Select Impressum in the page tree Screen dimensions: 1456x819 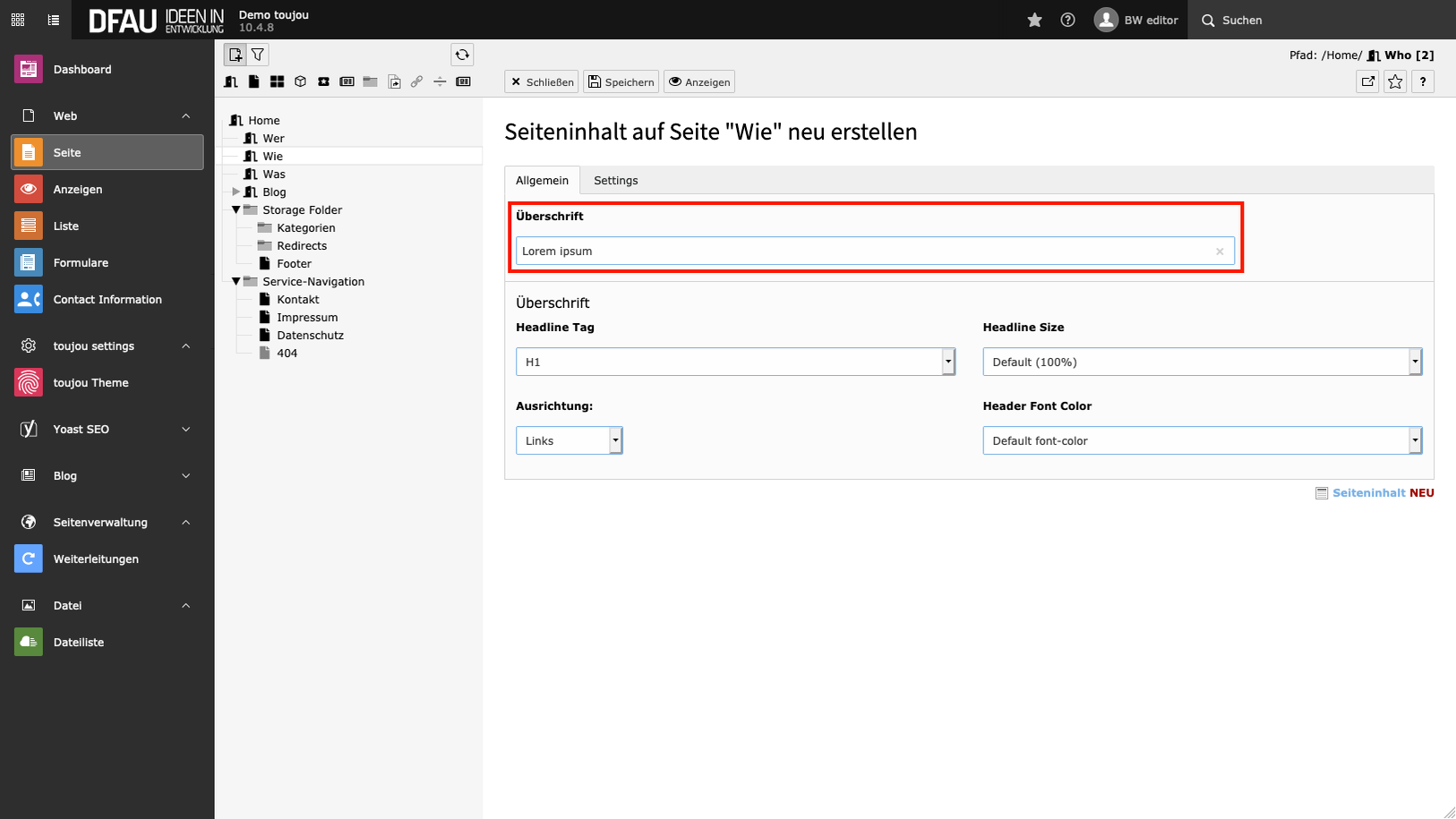pos(307,317)
